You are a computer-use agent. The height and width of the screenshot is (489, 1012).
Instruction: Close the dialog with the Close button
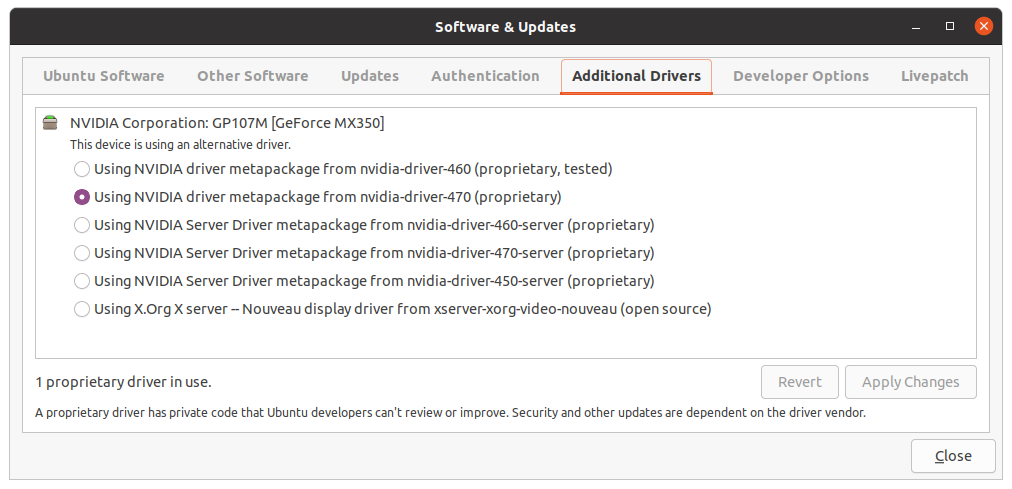tap(953, 456)
